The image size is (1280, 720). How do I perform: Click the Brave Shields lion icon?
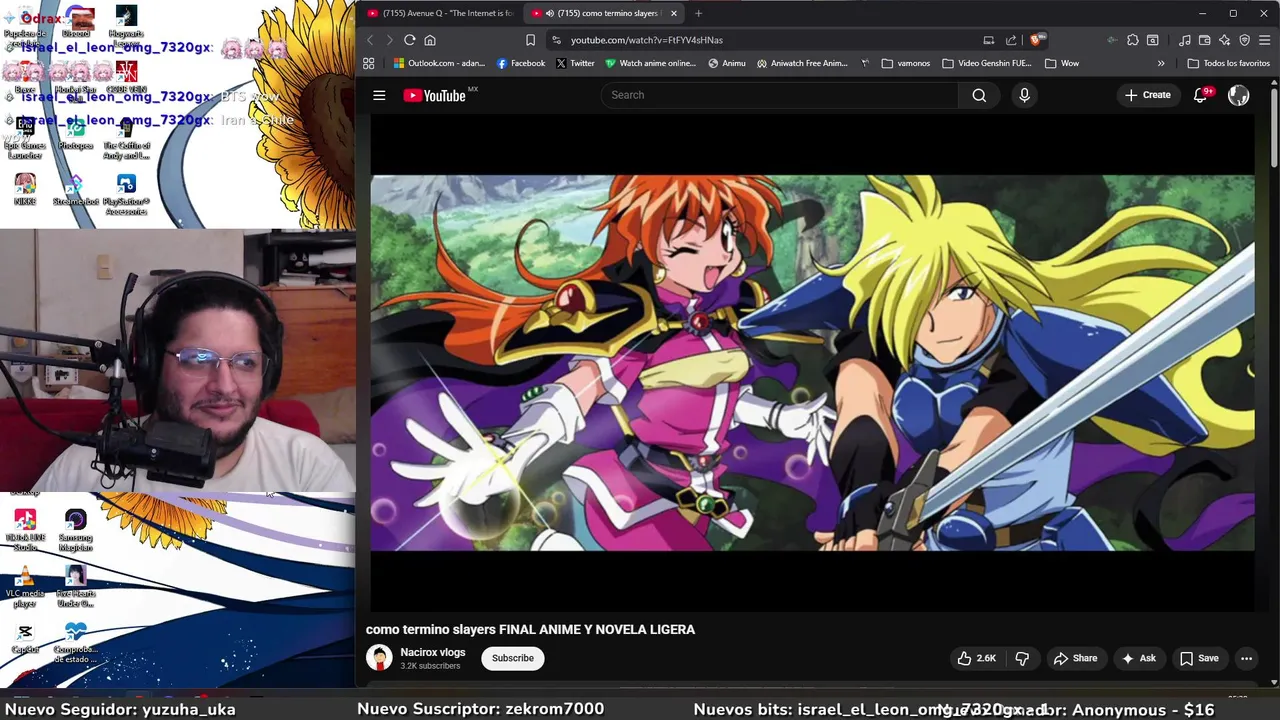1036,40
